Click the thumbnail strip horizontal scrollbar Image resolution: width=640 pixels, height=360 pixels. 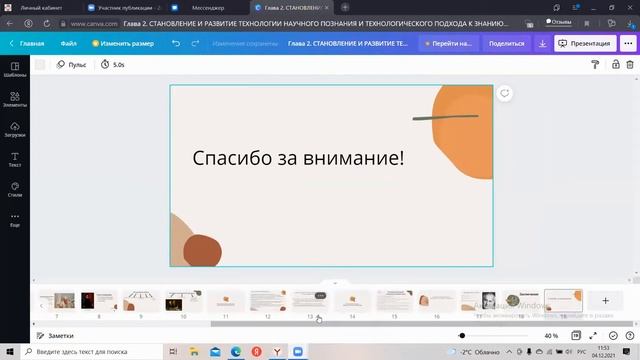pyautogui.click(x=422, y=324)
